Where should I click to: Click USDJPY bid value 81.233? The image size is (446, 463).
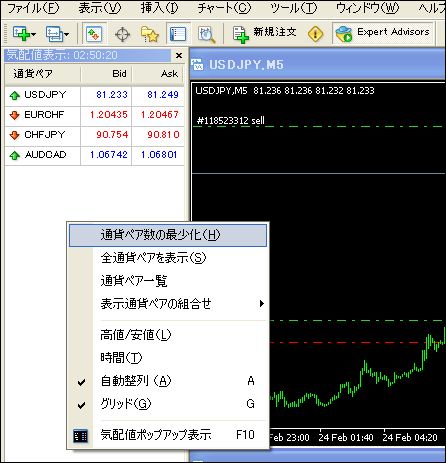[x=112, y=95]
